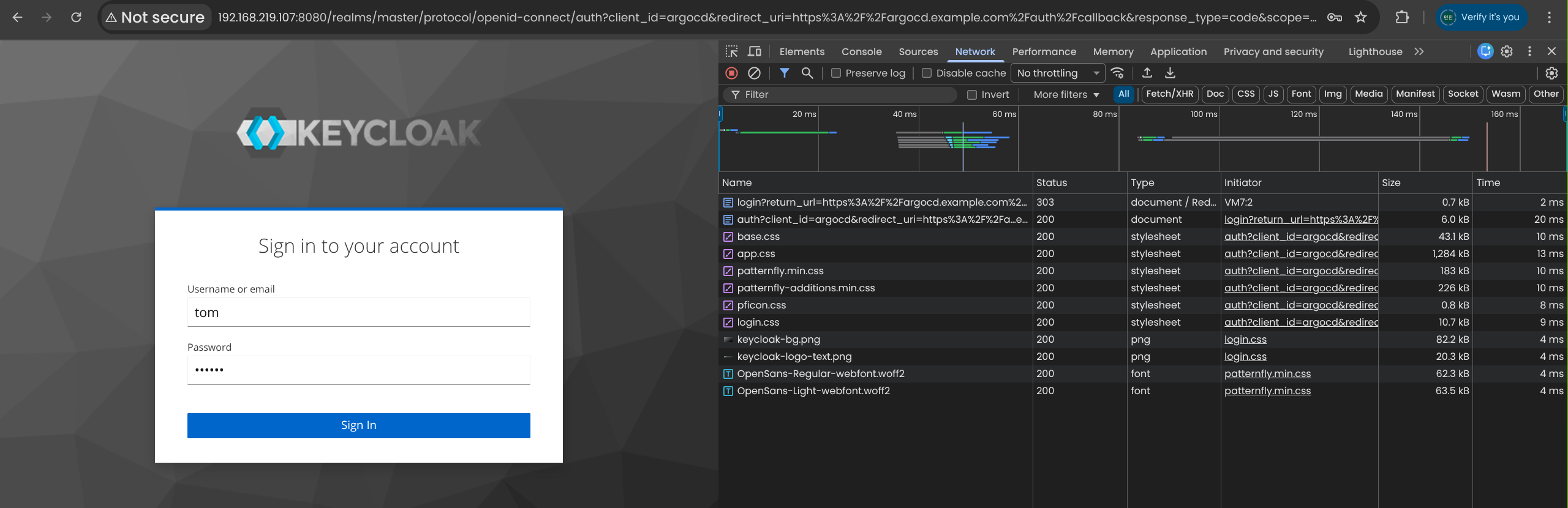Open the password manager key icon
The width and height of the screenshot is (1568, 508).
(1334, 17)
